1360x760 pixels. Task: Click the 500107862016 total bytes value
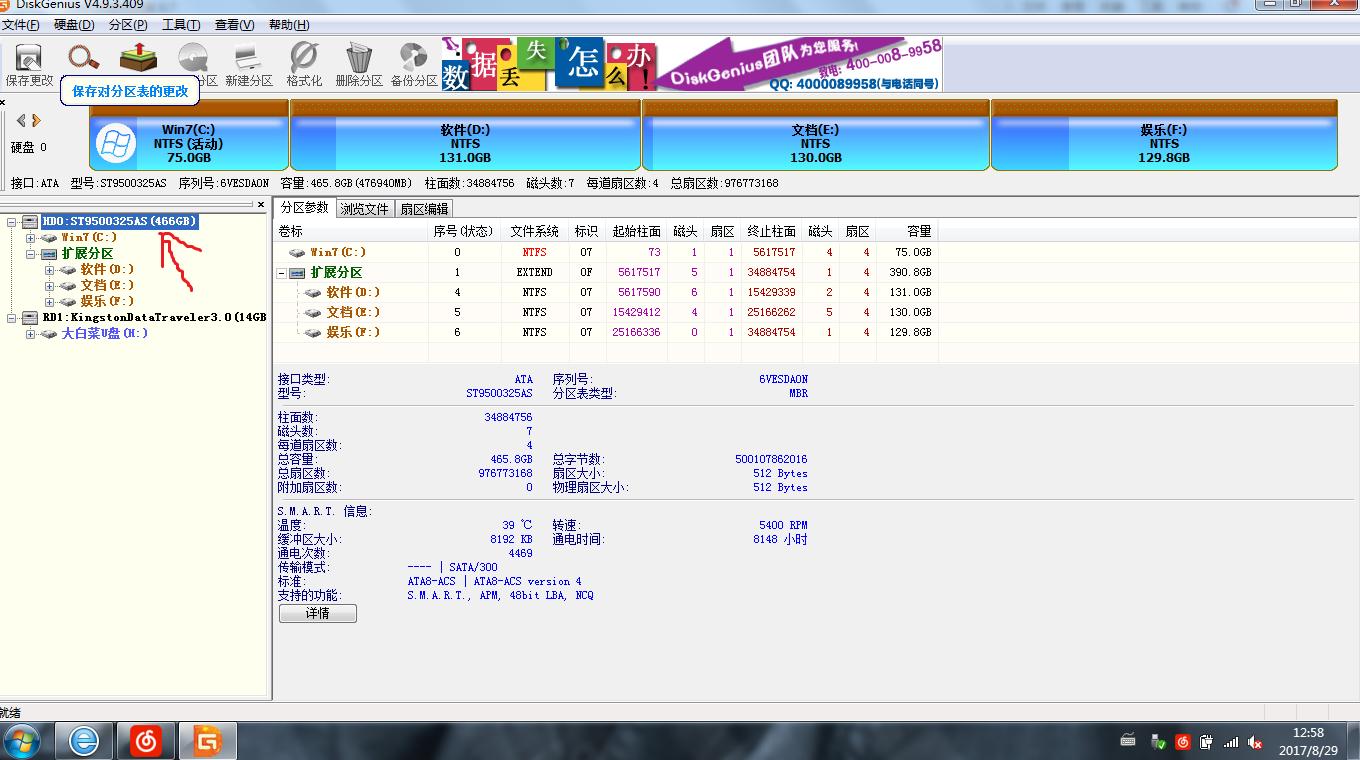tap(771, 460)
